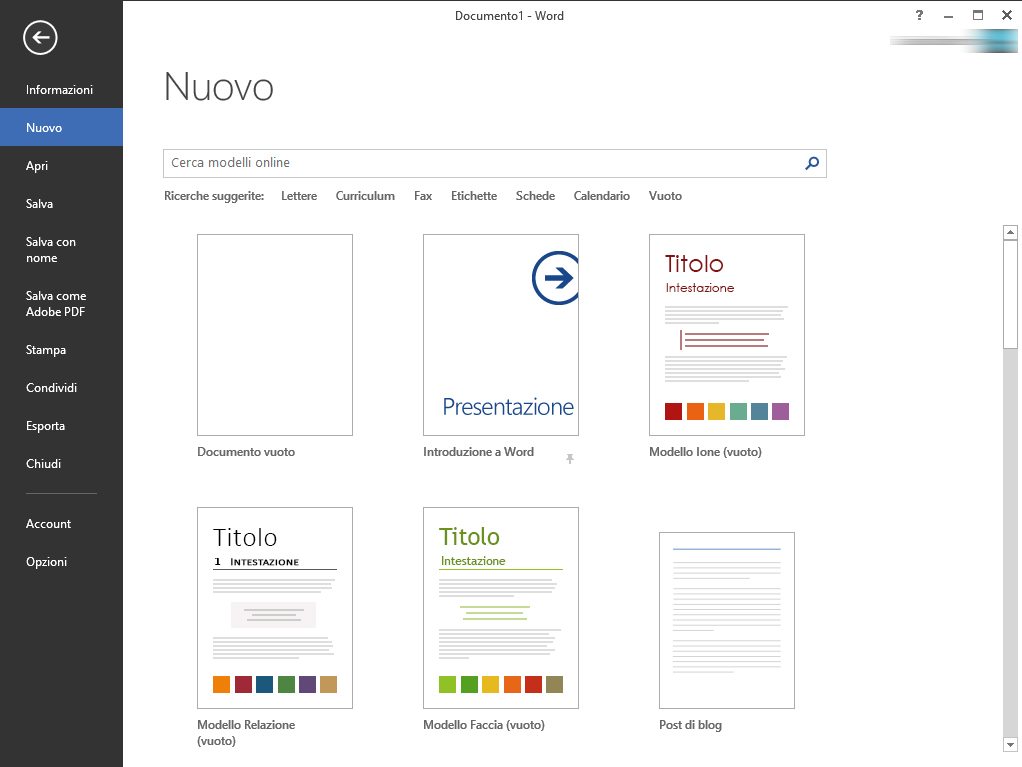Click the Cerca modelli online field
Viewport: 1022px width, 767px height.
pyautogui.click(x=480, y=163)
